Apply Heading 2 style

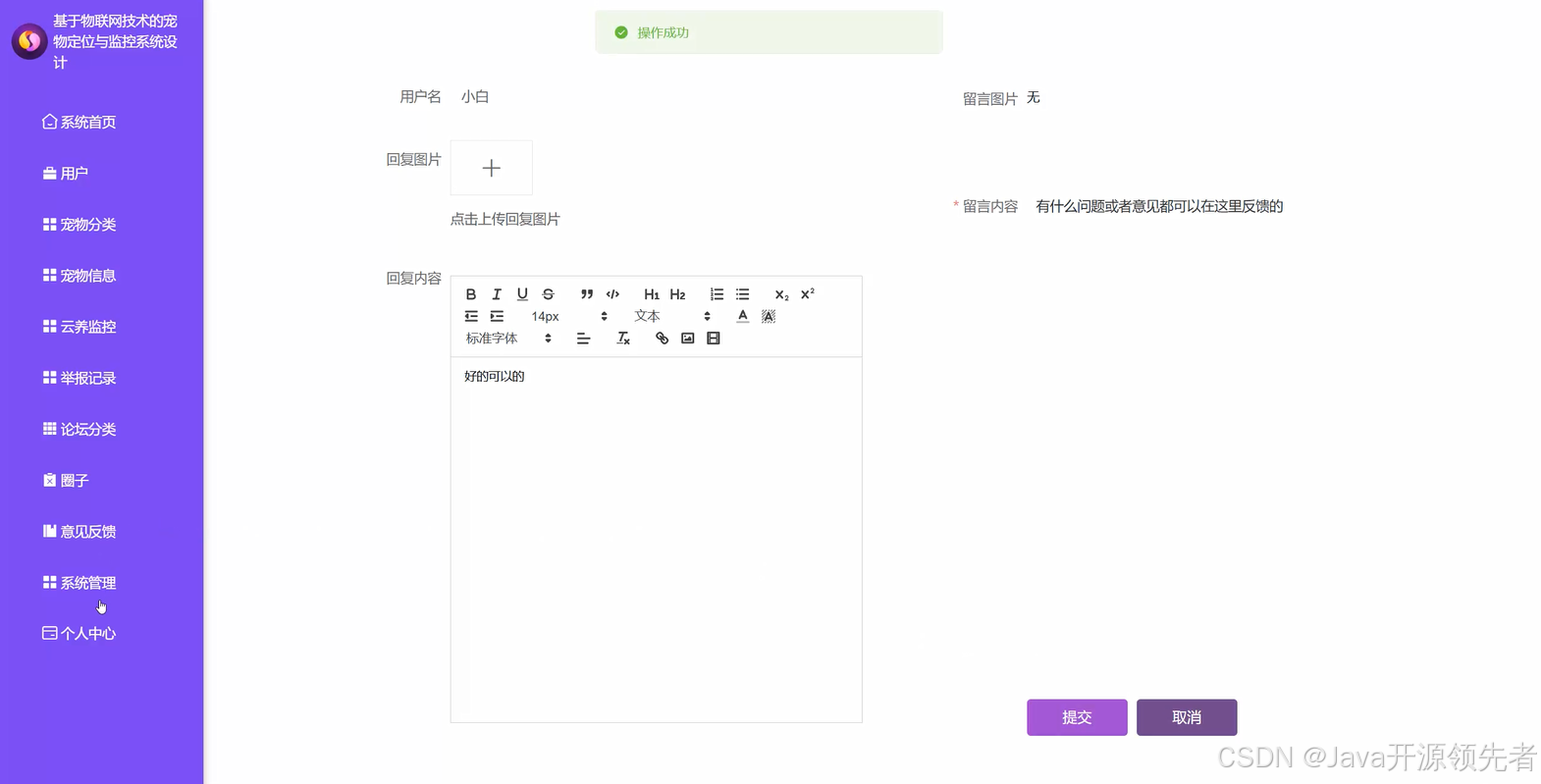point(677,294)
